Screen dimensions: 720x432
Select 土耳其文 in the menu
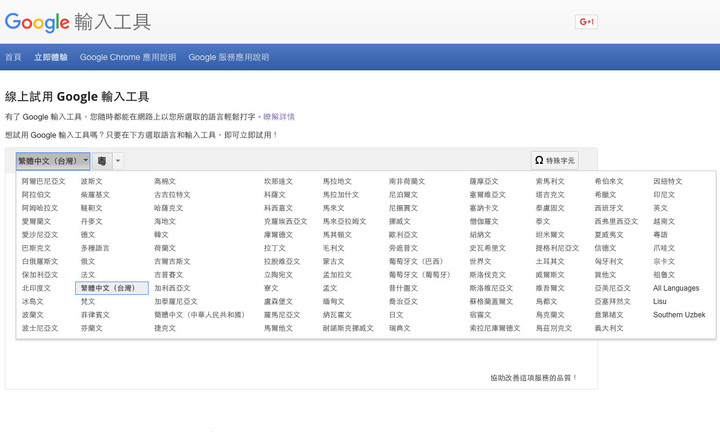pos(550,261)
